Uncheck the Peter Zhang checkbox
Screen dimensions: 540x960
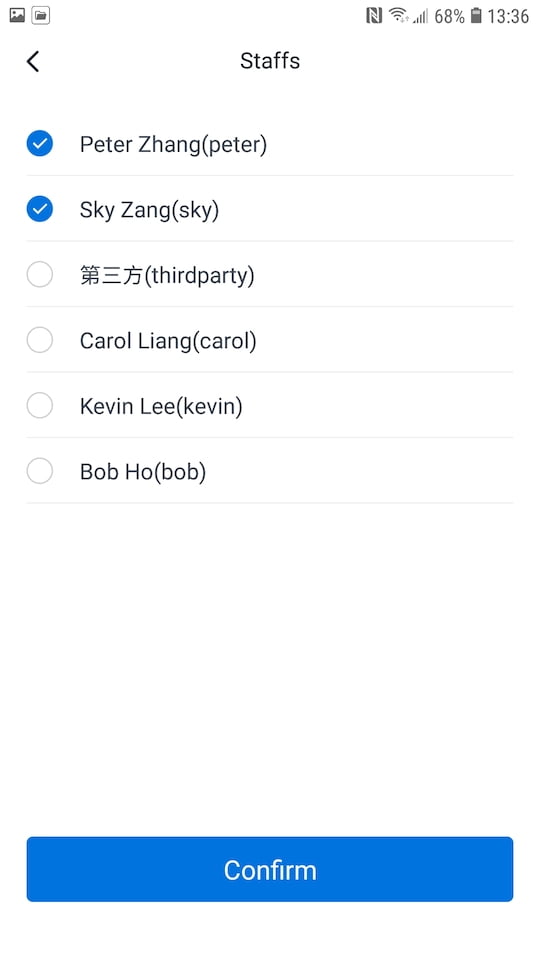pyautogui.click(x=40, y=144)
